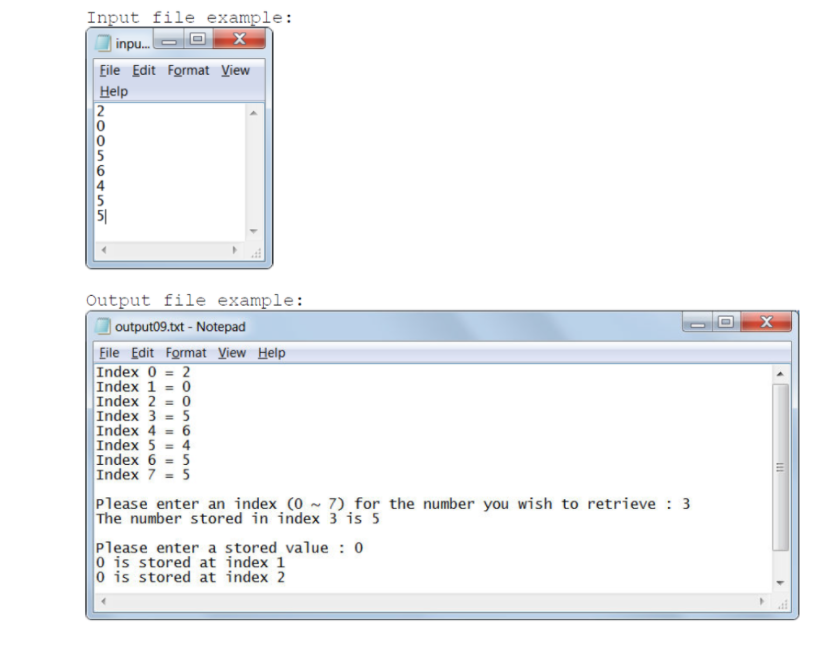833x658 pixels.
Task: Open the Help menu of the input window
Action: click(x=113, y=91)
